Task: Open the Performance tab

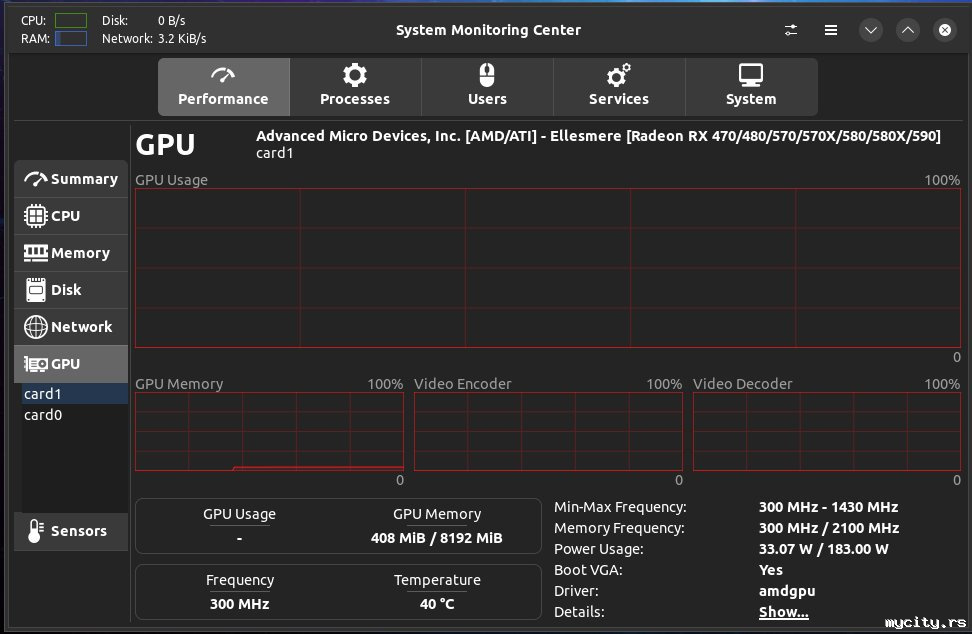Action: point(223,87)
